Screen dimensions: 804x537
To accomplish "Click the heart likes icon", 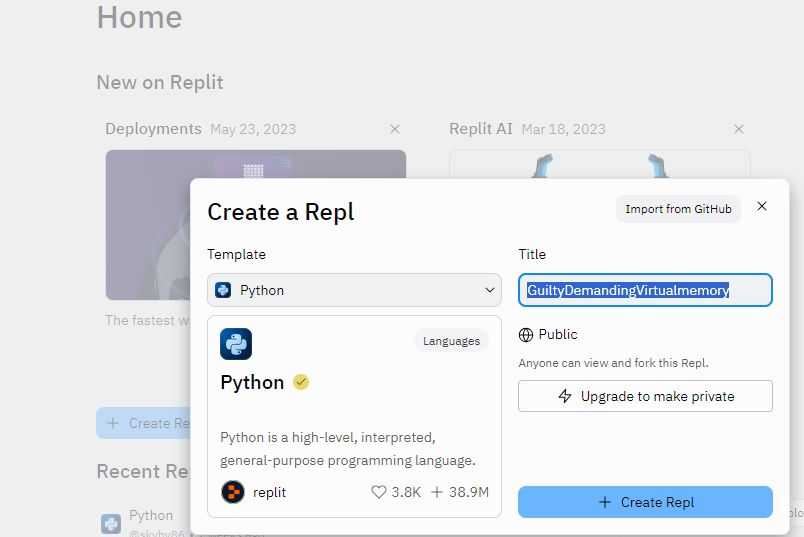I will point(378,492).
